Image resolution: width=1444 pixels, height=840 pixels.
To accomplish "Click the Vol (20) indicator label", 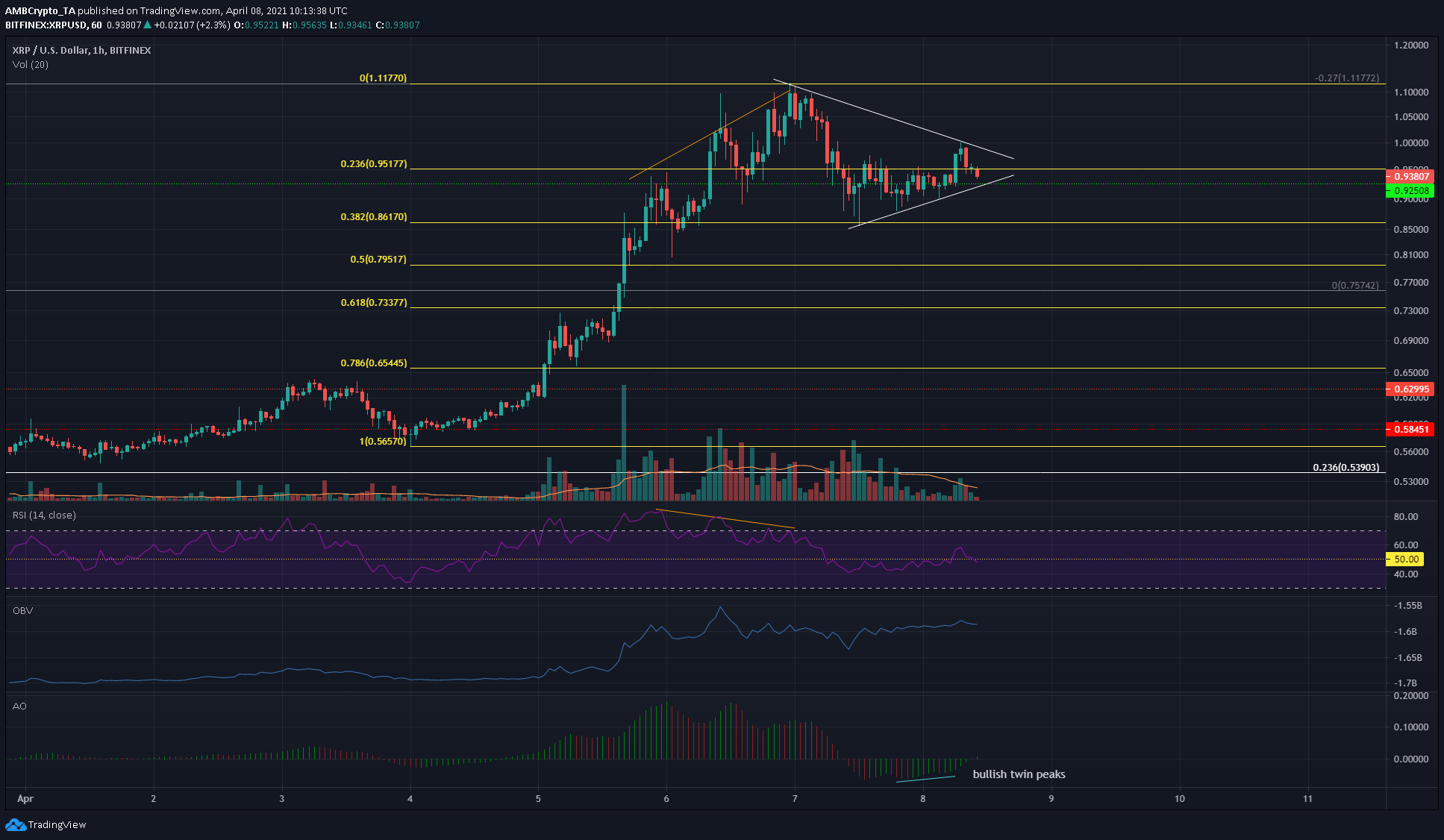I will pyautogui.click(x=31, y=64).
